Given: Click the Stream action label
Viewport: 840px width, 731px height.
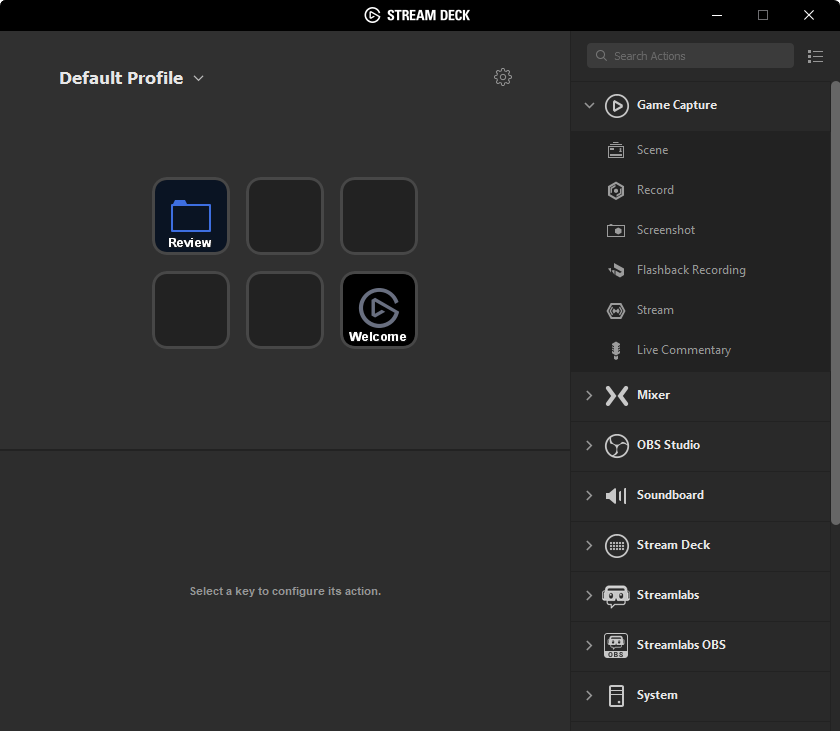Looking at the screenshot, I should coord(655,310).
